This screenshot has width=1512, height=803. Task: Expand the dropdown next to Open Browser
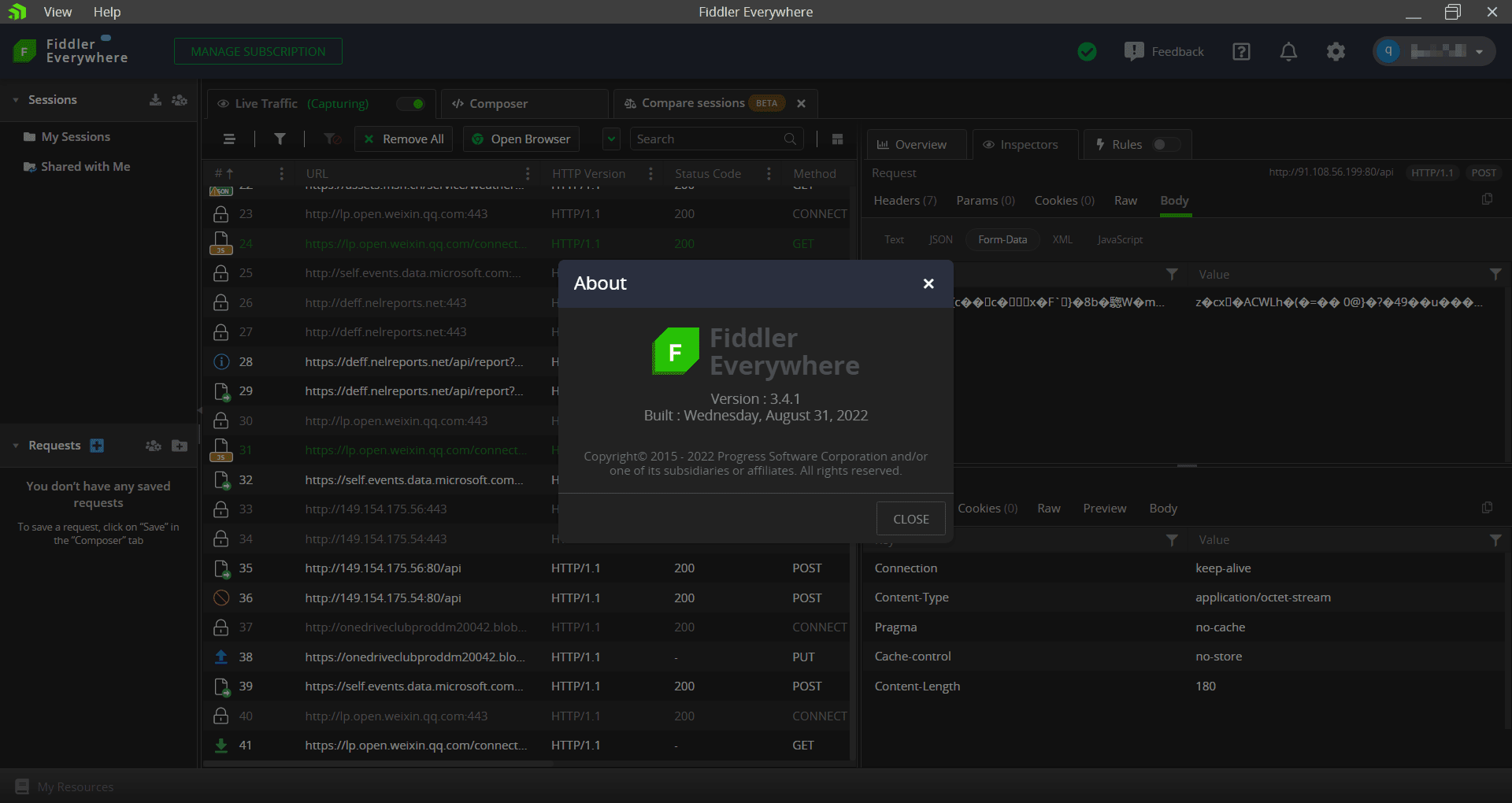611,139
